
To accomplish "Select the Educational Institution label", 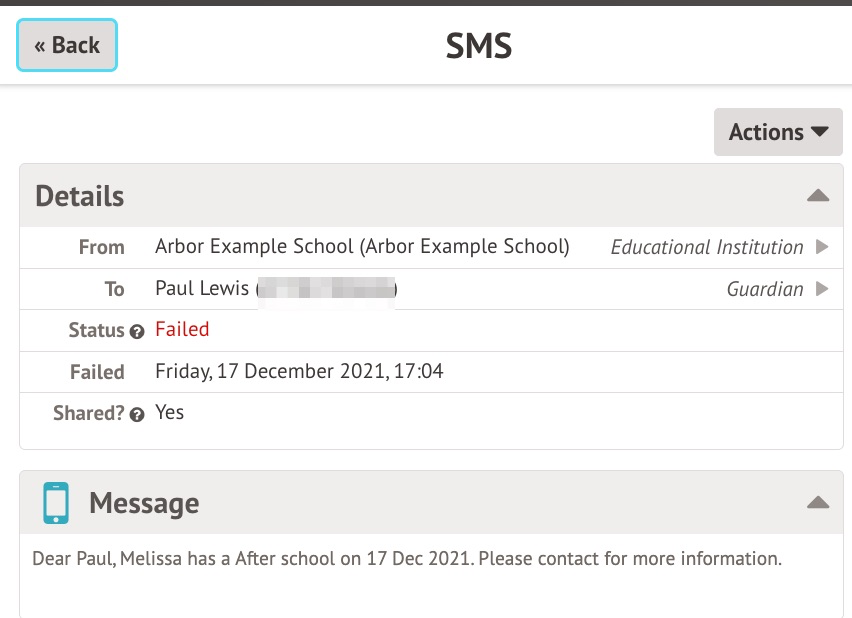I will point(706,247).
